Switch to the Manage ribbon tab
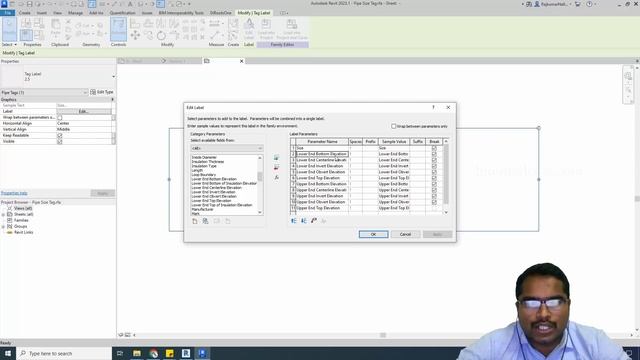Viewport: 640px width, 360px height. point(75,13)
